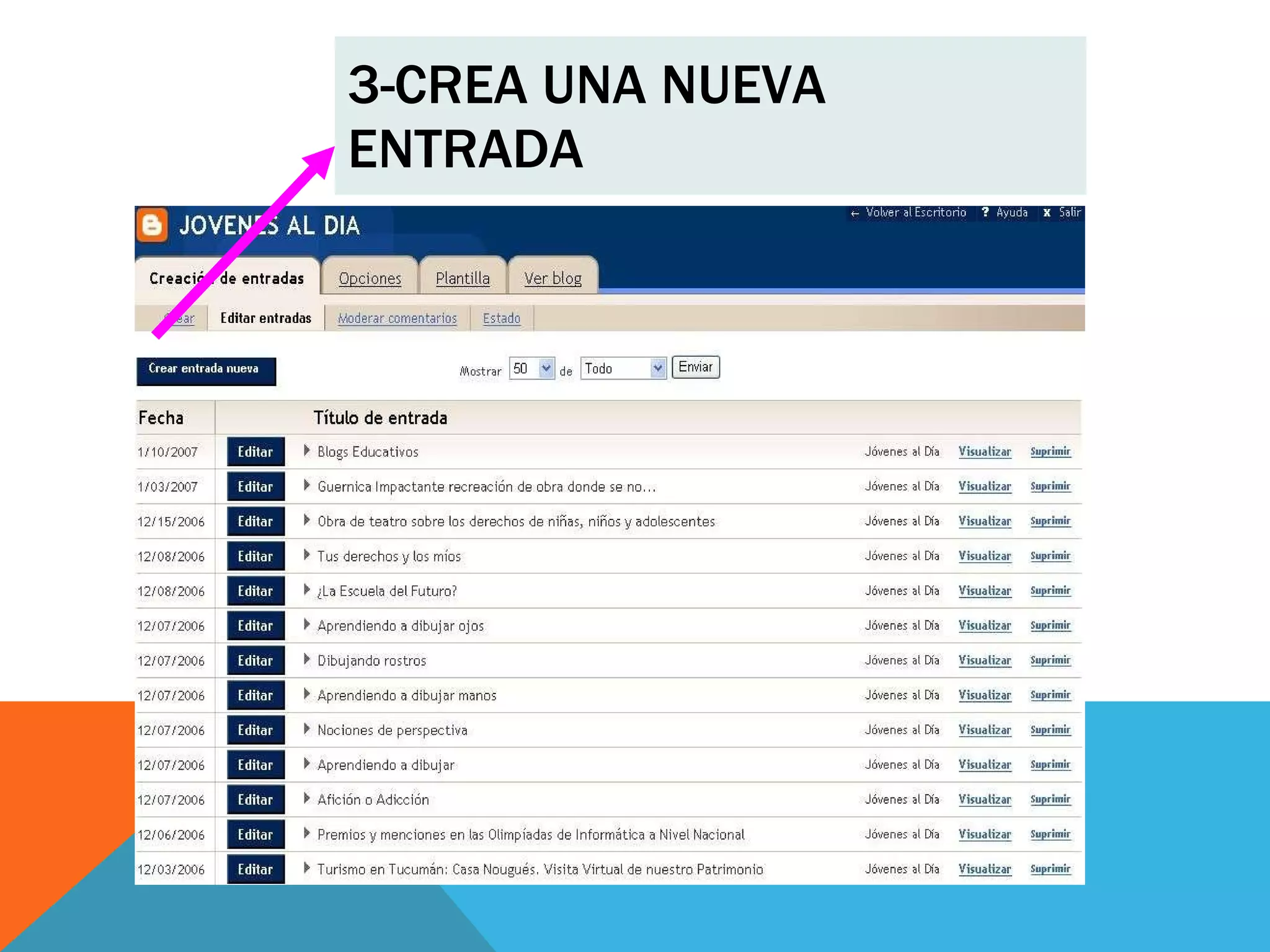Image resolution: width=1270 pixels, height=952 pixels.
Task: Click Visualizar for Nociones de perspectiva
Action: 985,729
